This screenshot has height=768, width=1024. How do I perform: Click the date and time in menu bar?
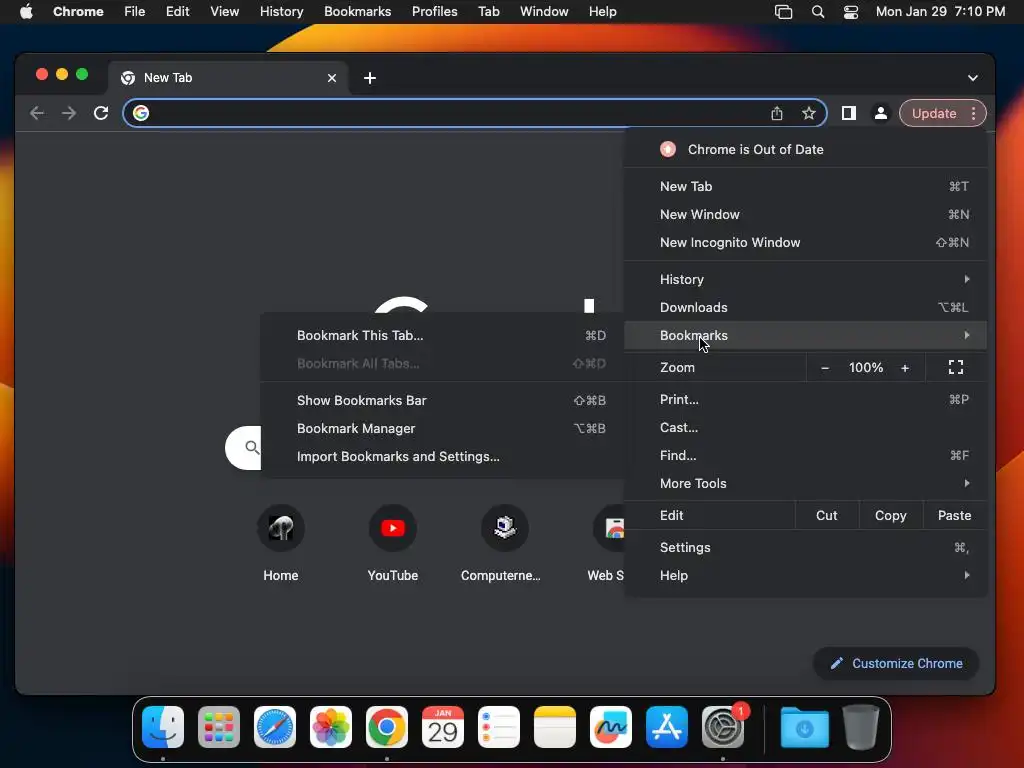click(x=940, y=12)
